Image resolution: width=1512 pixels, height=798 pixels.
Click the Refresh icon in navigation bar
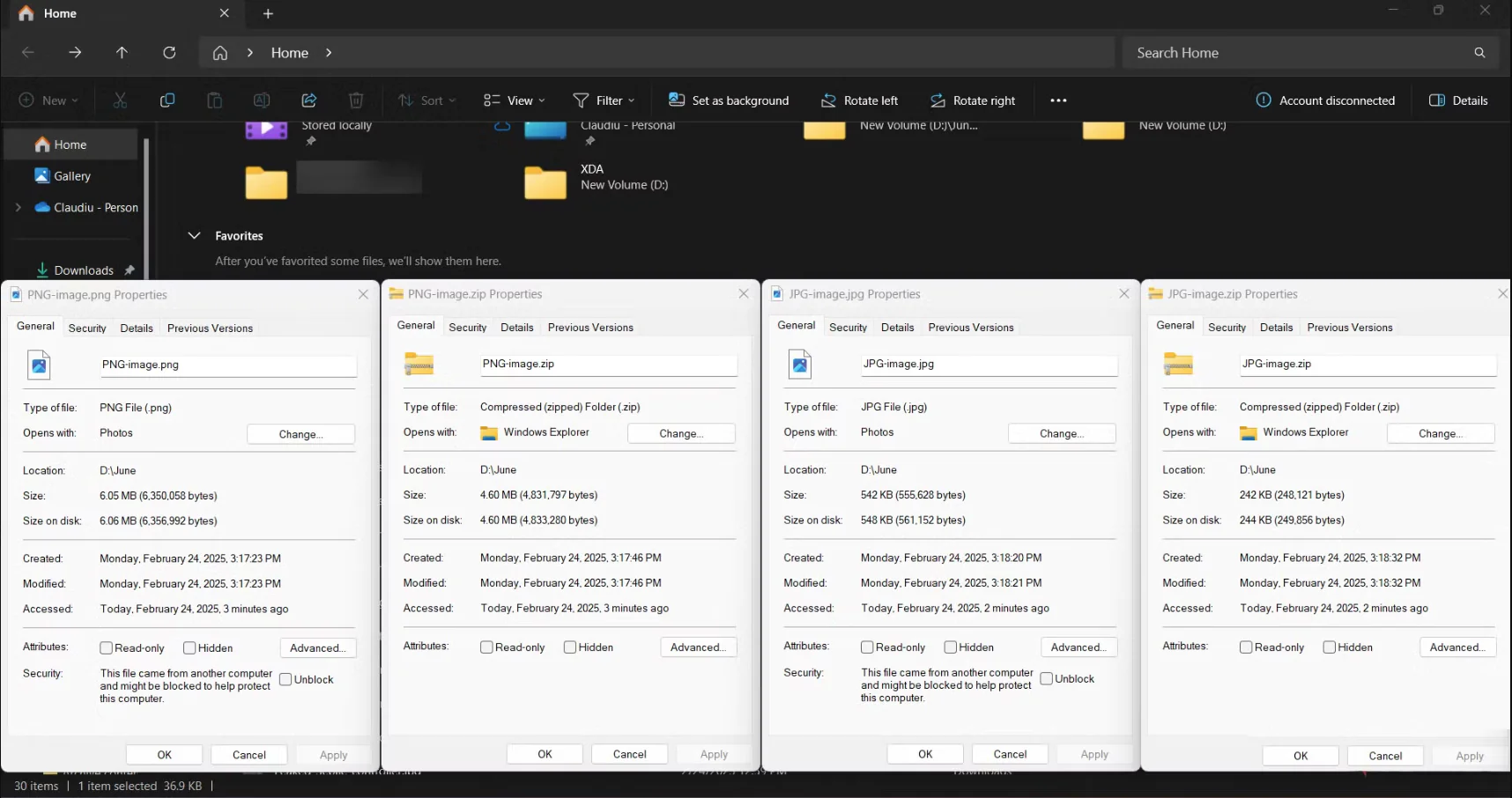(x=169, y=53)
